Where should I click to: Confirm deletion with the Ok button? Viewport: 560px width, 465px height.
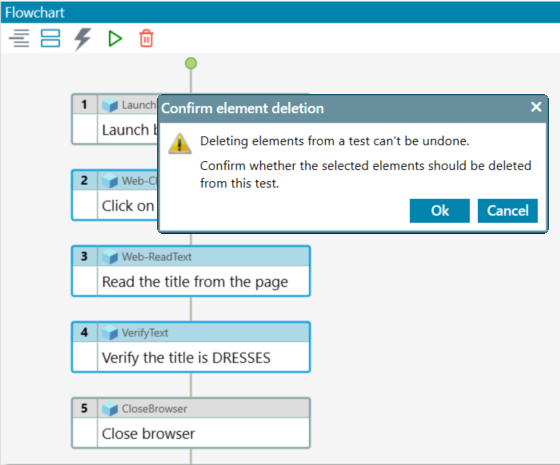[x=440, y=211]
